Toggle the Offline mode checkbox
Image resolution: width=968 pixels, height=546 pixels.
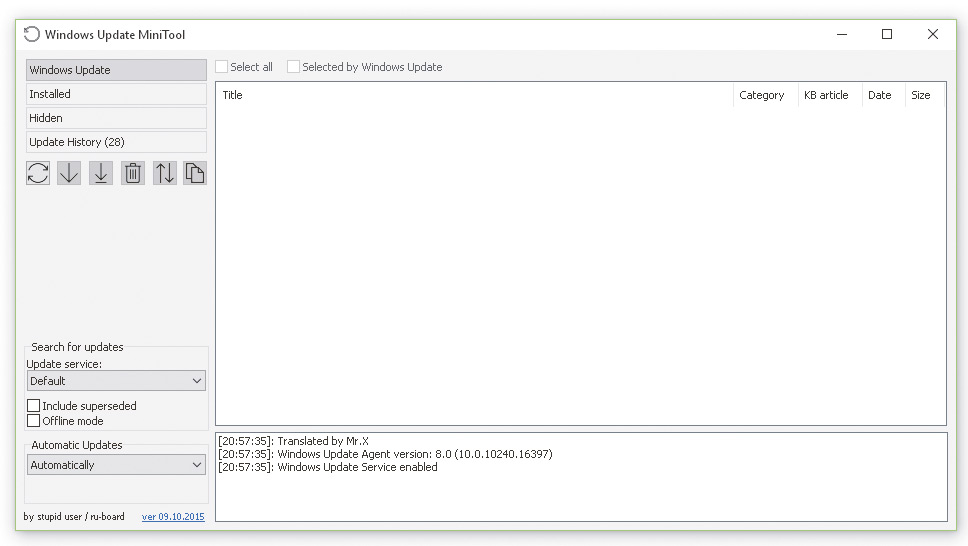(34, 421)
